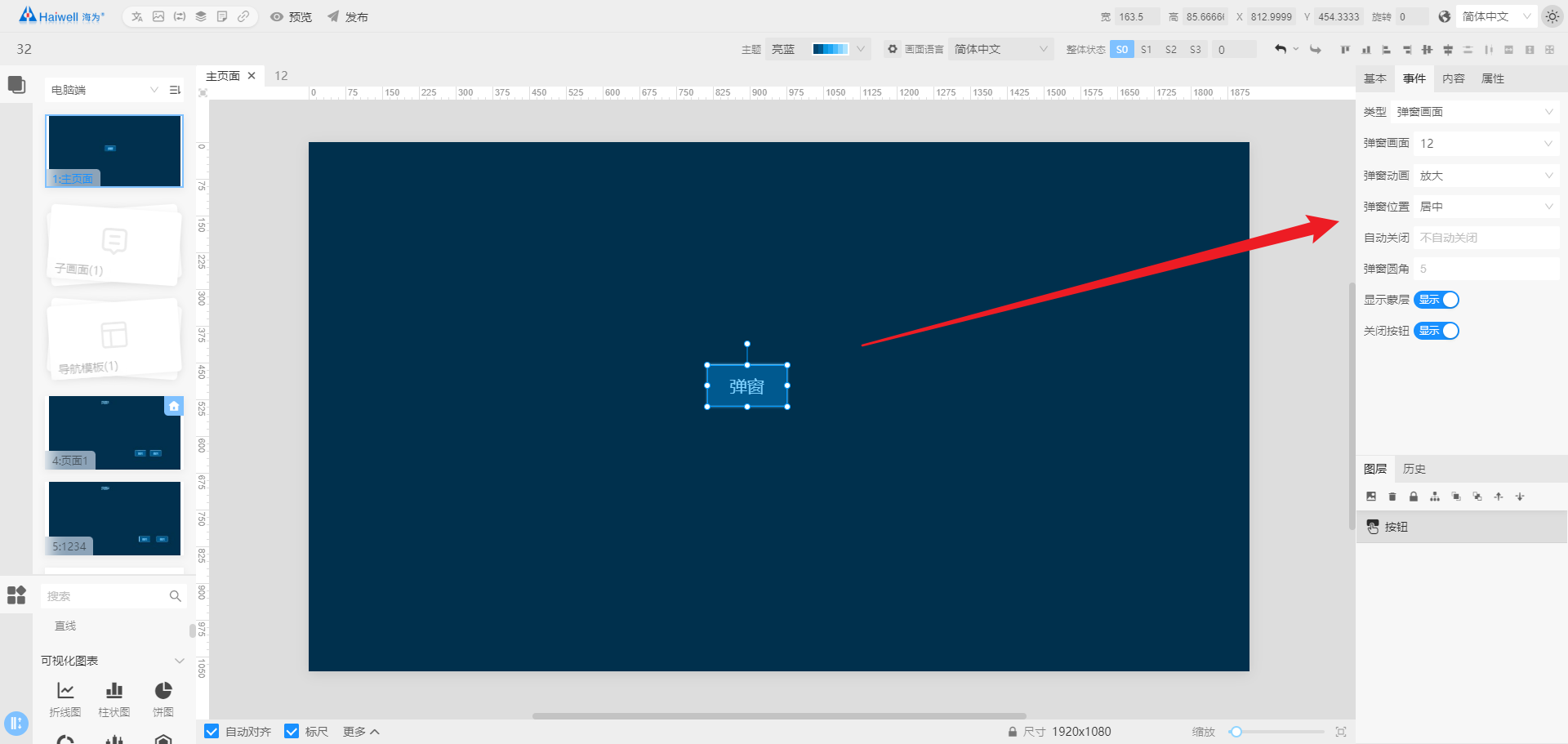Undo the last action
The height and width of the screenshot is (744, 1568).
(1281, 50)
